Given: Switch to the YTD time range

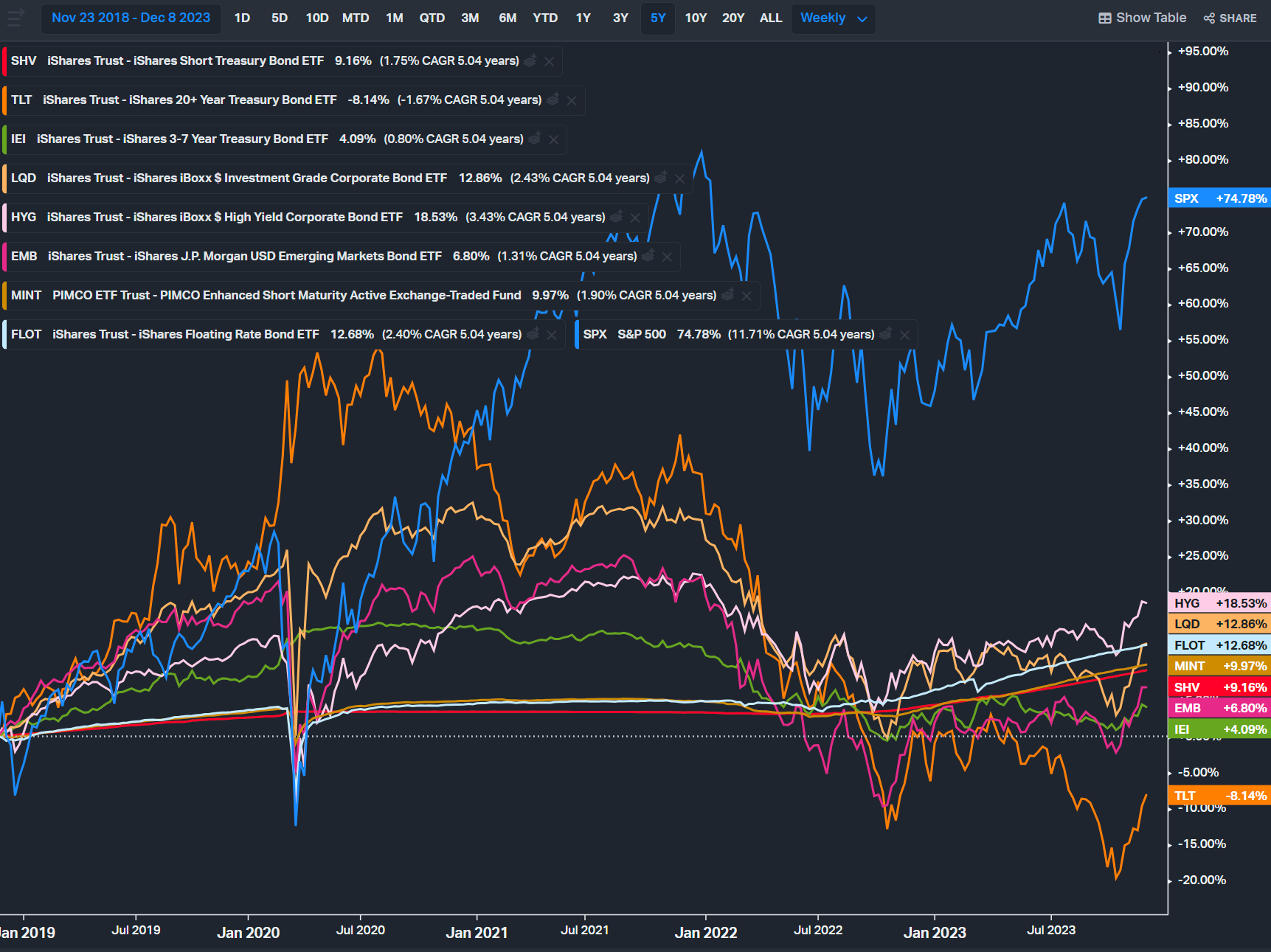Looking at the screenshot, I should coord(545,18).
